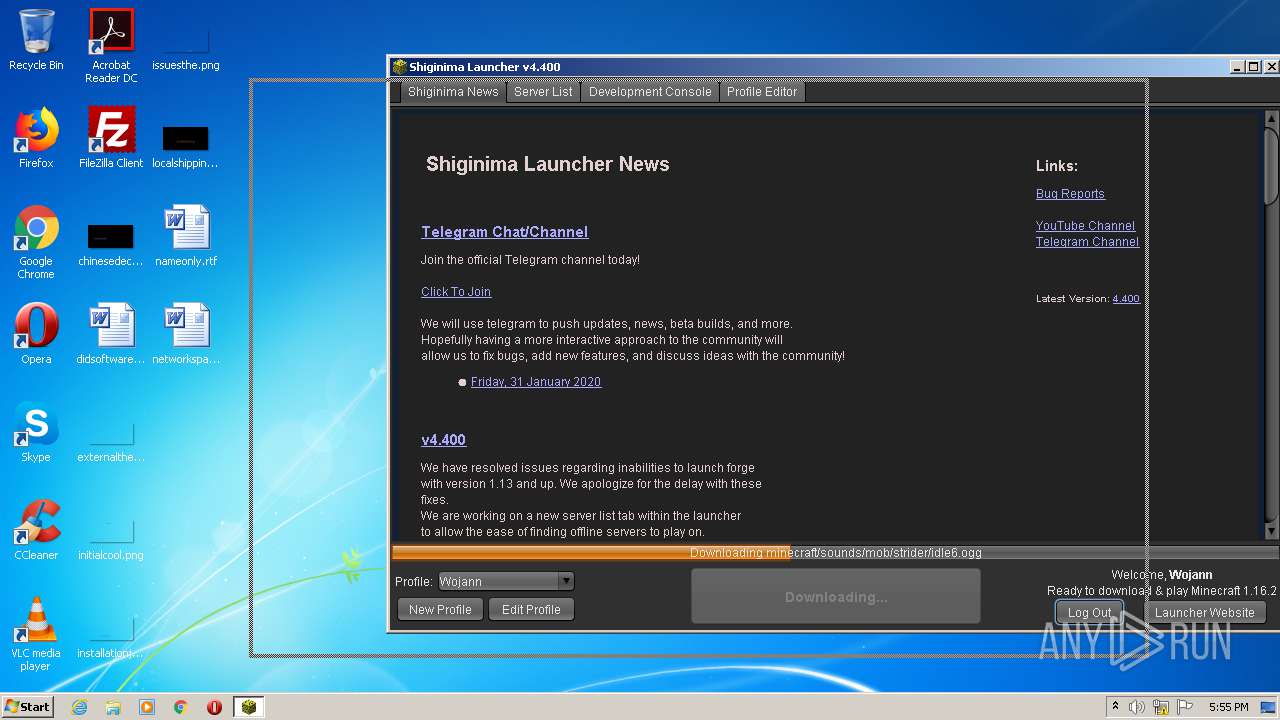Screen dimensions: 1280x720
Task: Click Shiginima Launcher News heading
Action: click(x=548, y=164)
